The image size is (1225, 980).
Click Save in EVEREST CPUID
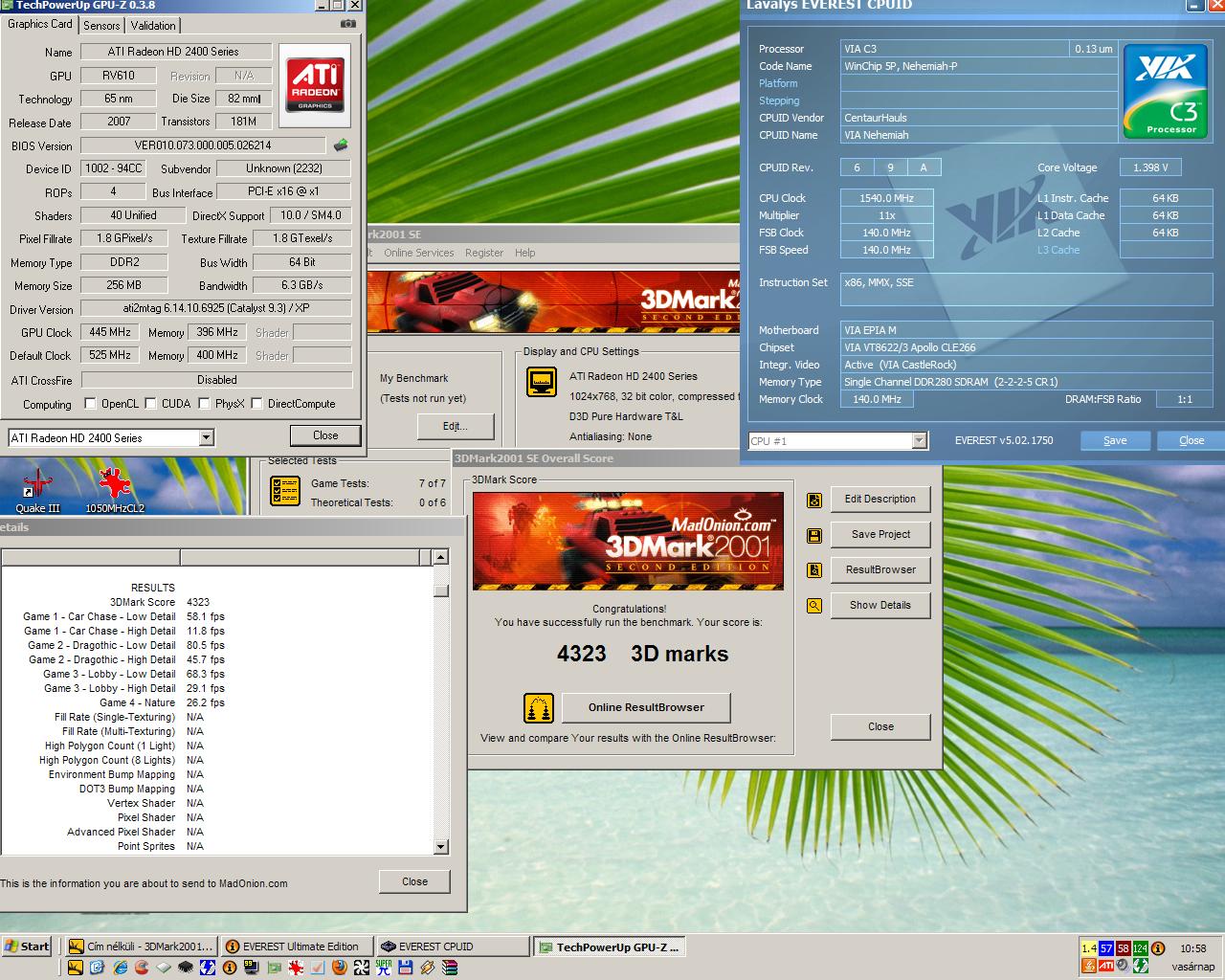coord(1115,441)
